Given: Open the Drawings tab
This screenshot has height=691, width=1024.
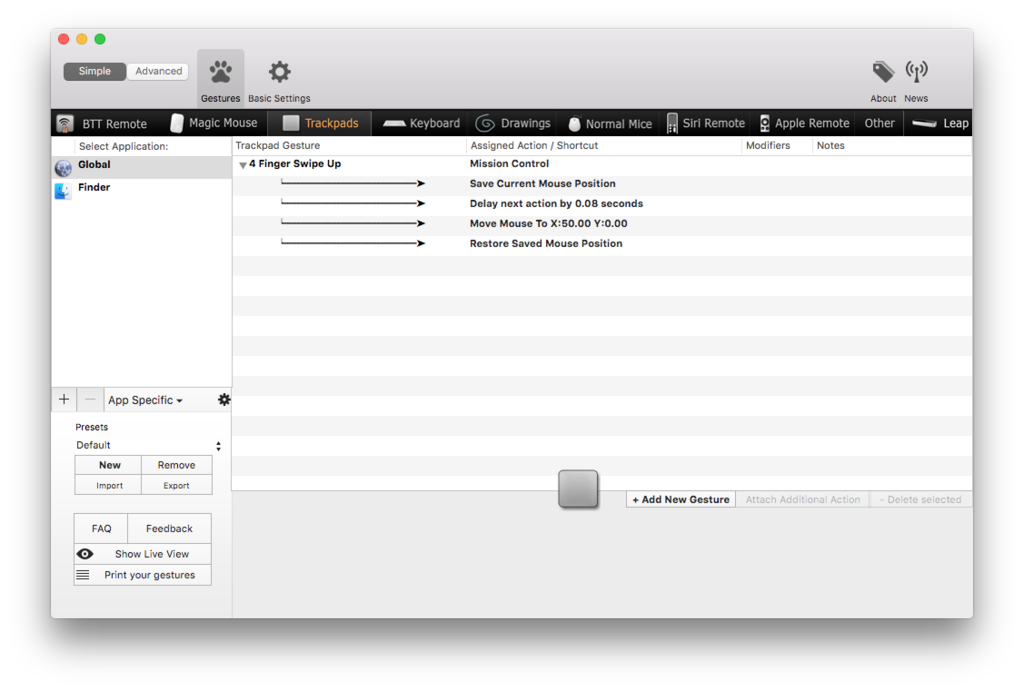Looking at the screenshot, I should (x=513, y=123).
